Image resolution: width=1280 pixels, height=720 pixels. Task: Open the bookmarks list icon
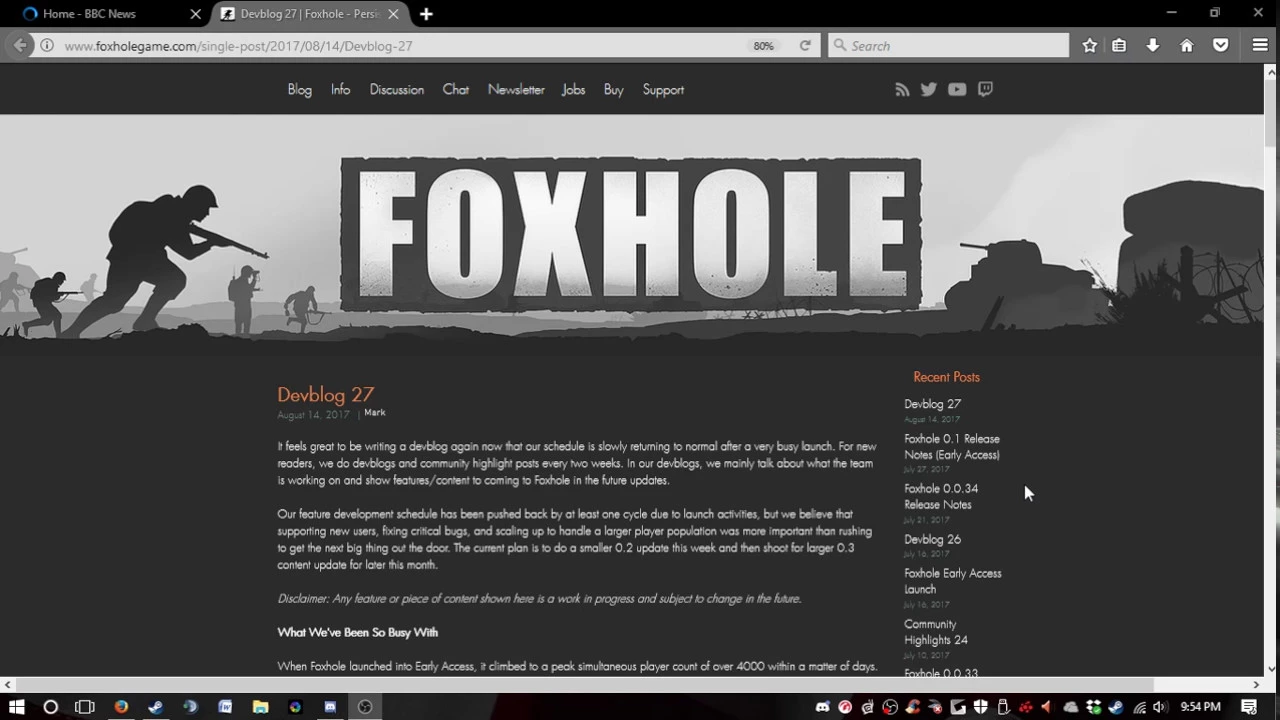[x=1119, y=45]
